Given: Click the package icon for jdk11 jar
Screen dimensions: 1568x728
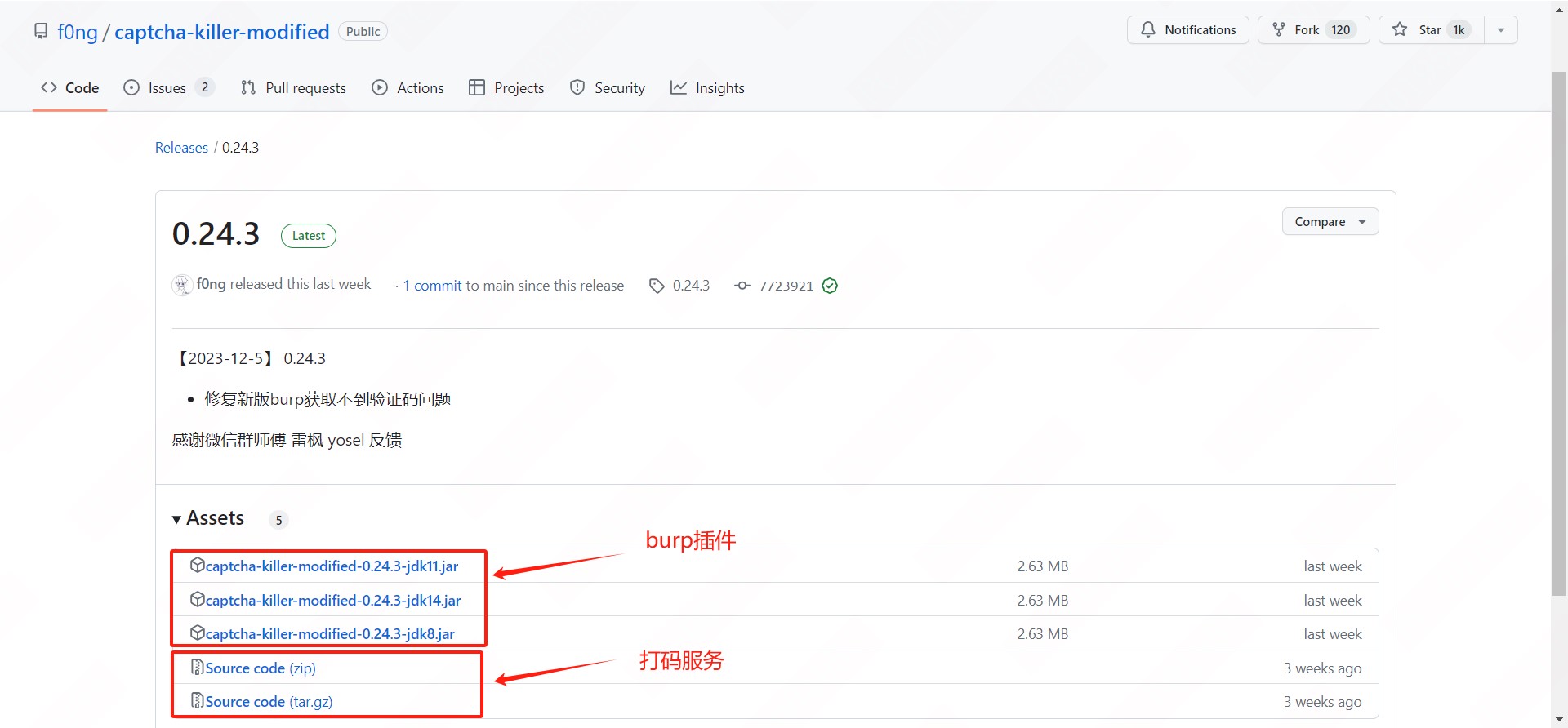Looking at the screenshot, I should [x=197, y=565].
